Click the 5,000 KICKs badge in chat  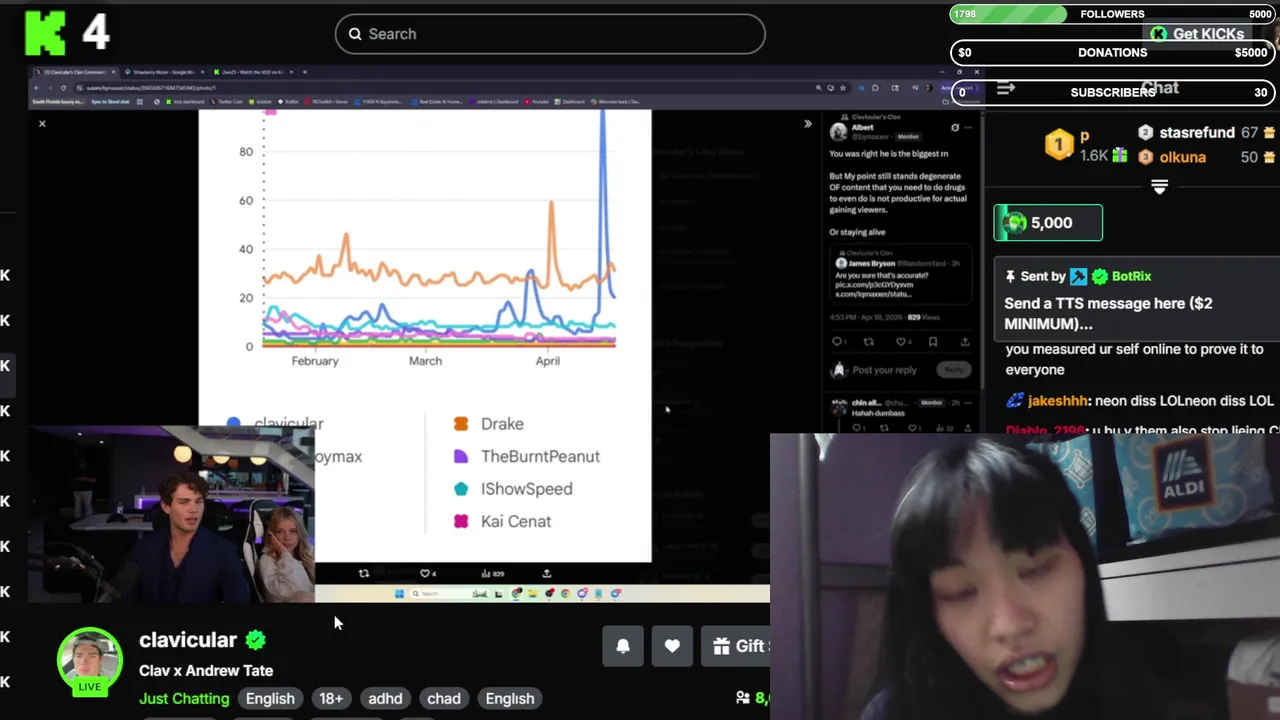pos(1048,223)
